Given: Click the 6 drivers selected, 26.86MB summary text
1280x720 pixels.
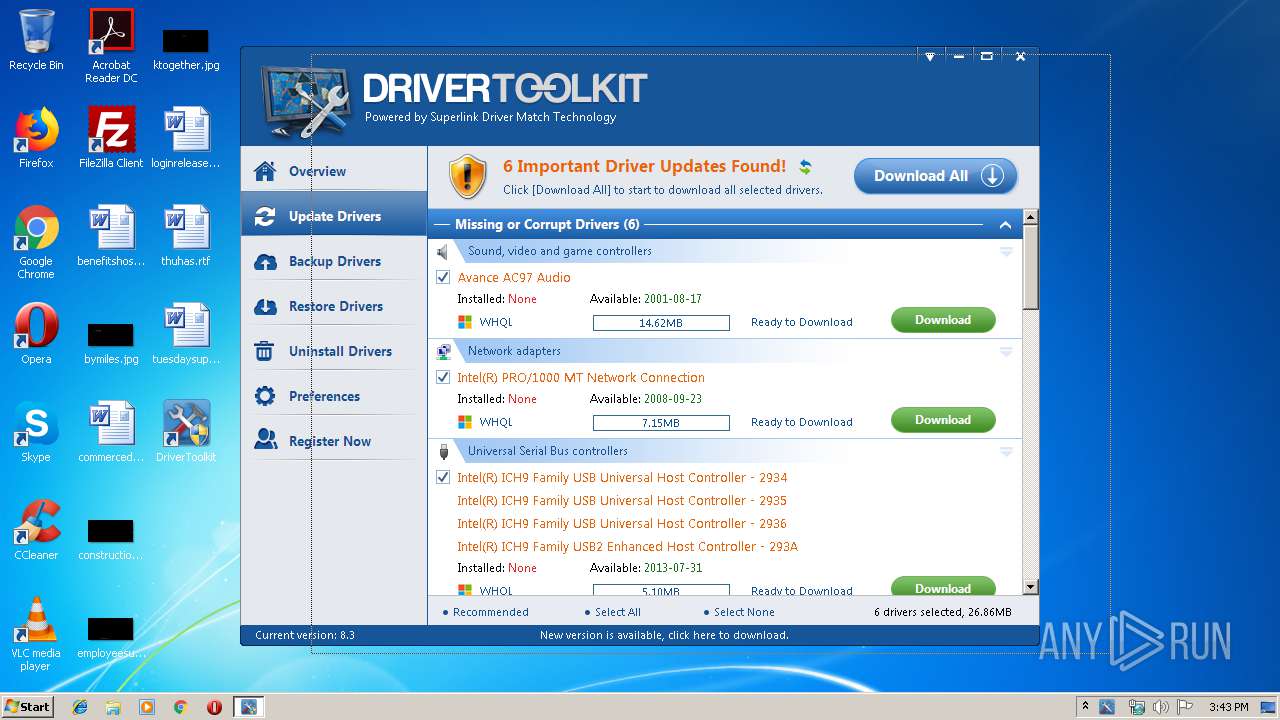Looking at the screenshot, I should 942,612.
